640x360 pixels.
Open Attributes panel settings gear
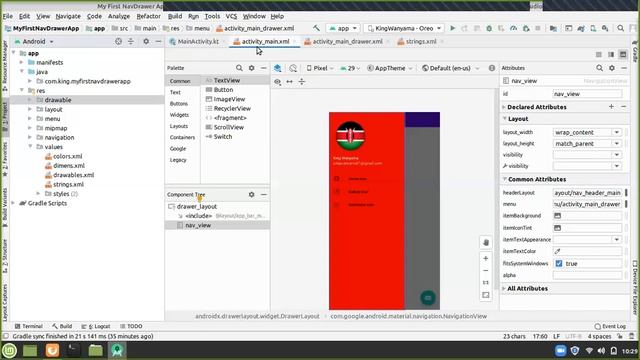611,68
